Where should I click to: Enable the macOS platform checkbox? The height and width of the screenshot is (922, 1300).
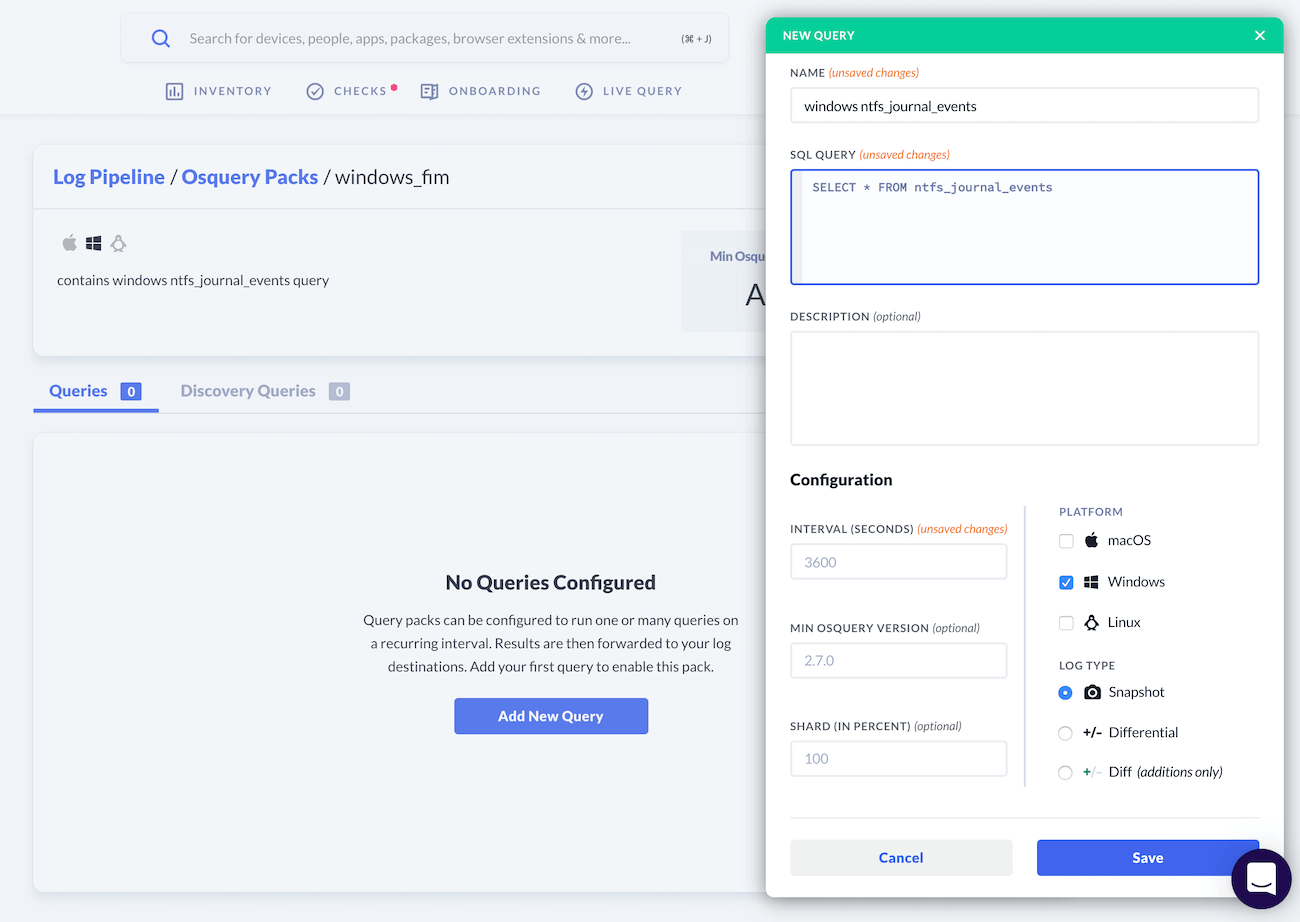click(x=1066, y=540)
